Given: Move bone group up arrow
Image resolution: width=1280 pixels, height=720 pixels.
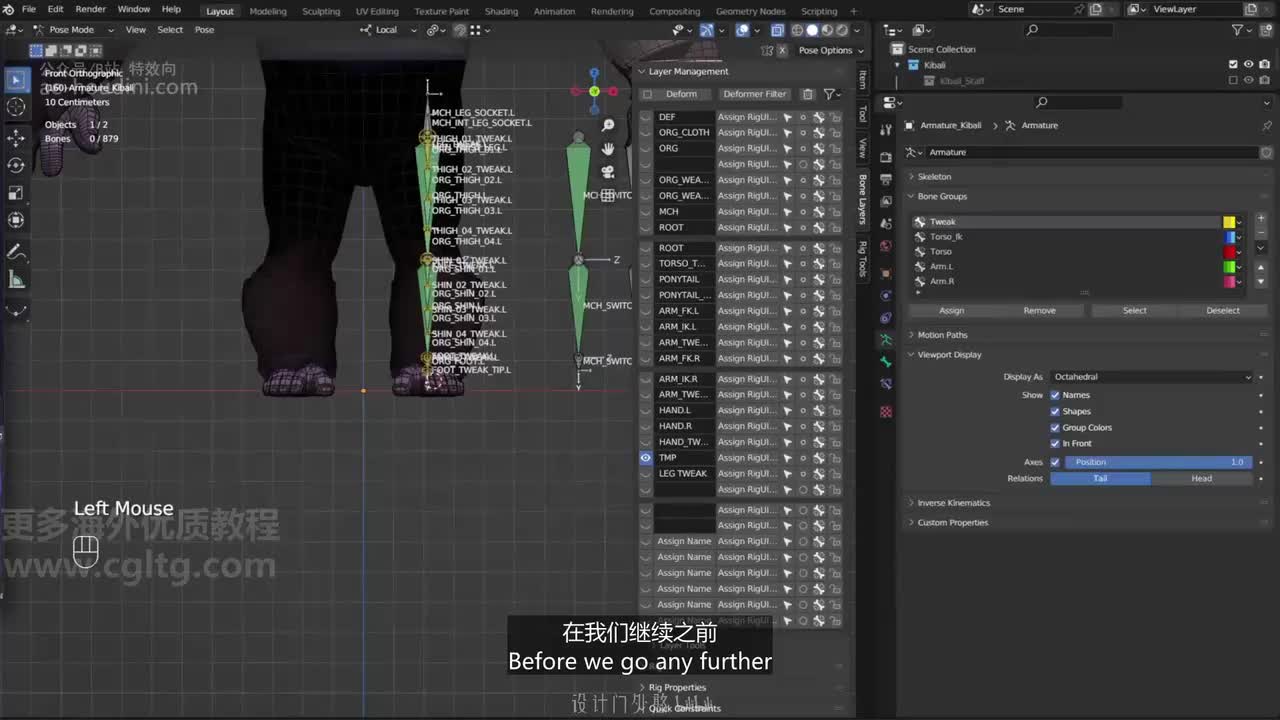Looking at the screenshot, I should click(1261, 269).
